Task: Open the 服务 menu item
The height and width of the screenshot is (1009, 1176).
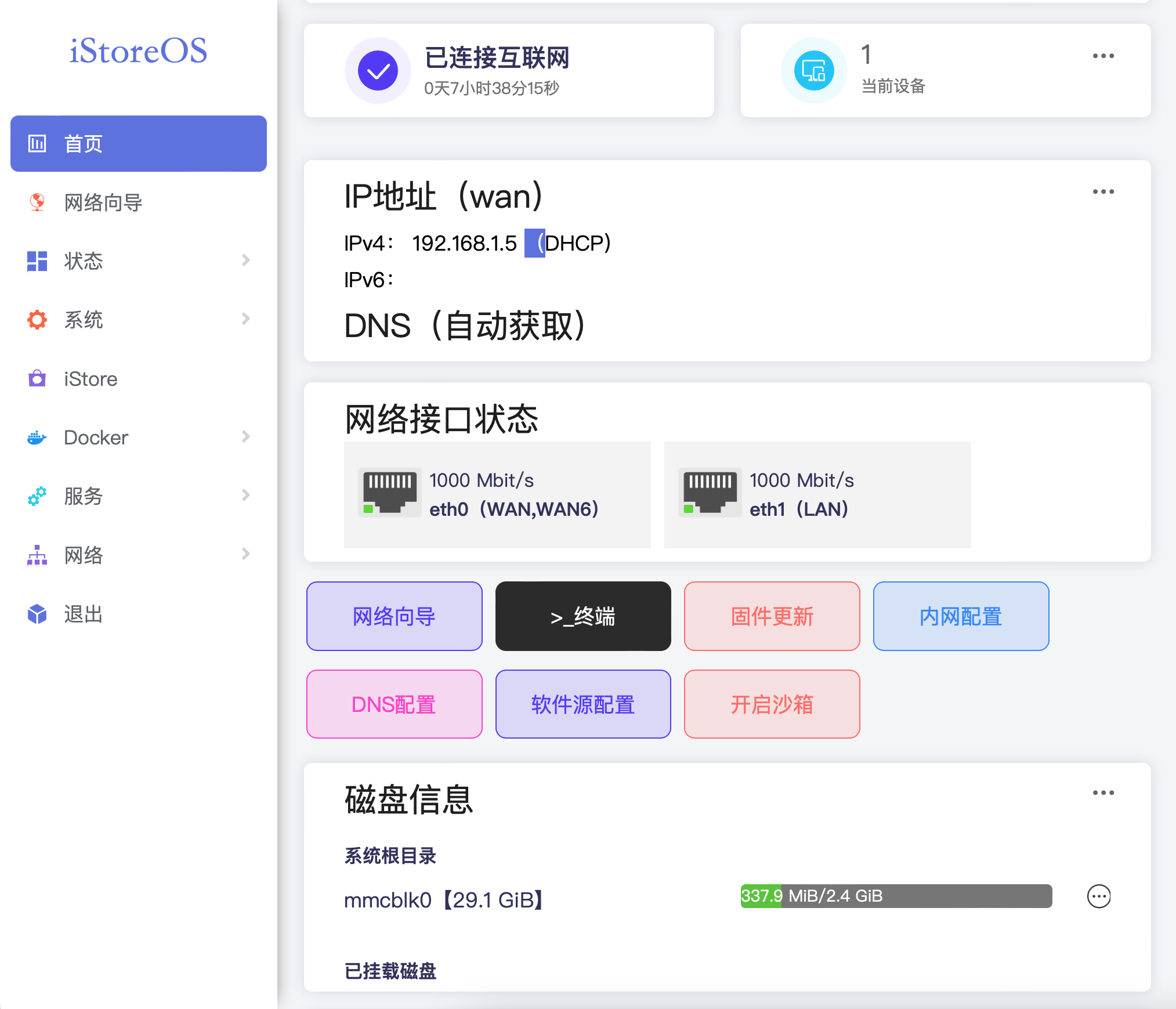Action: (139, 496)
